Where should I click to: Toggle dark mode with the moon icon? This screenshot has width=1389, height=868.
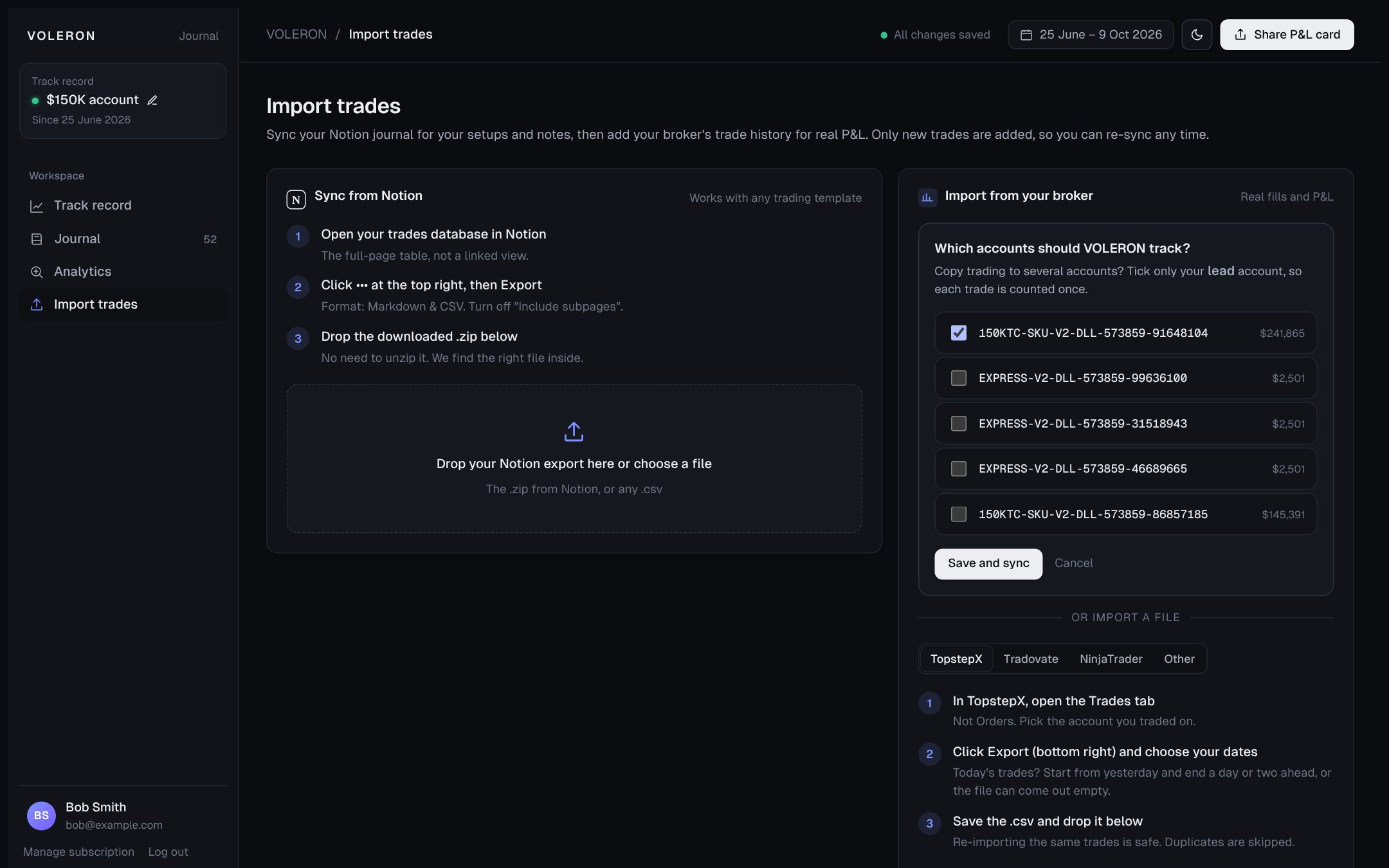tap(1197, 35)
